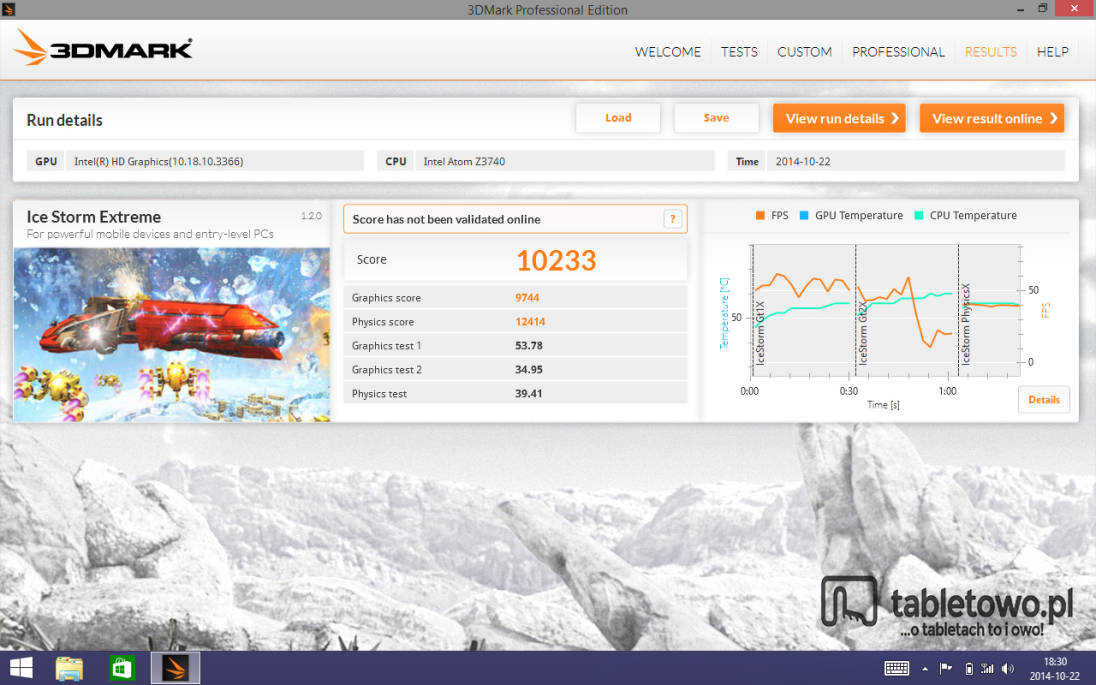The height and width of the screenshot is (685, 1096).
Task: Switch to the TESTS tab
Action: [x=739, y=52]
